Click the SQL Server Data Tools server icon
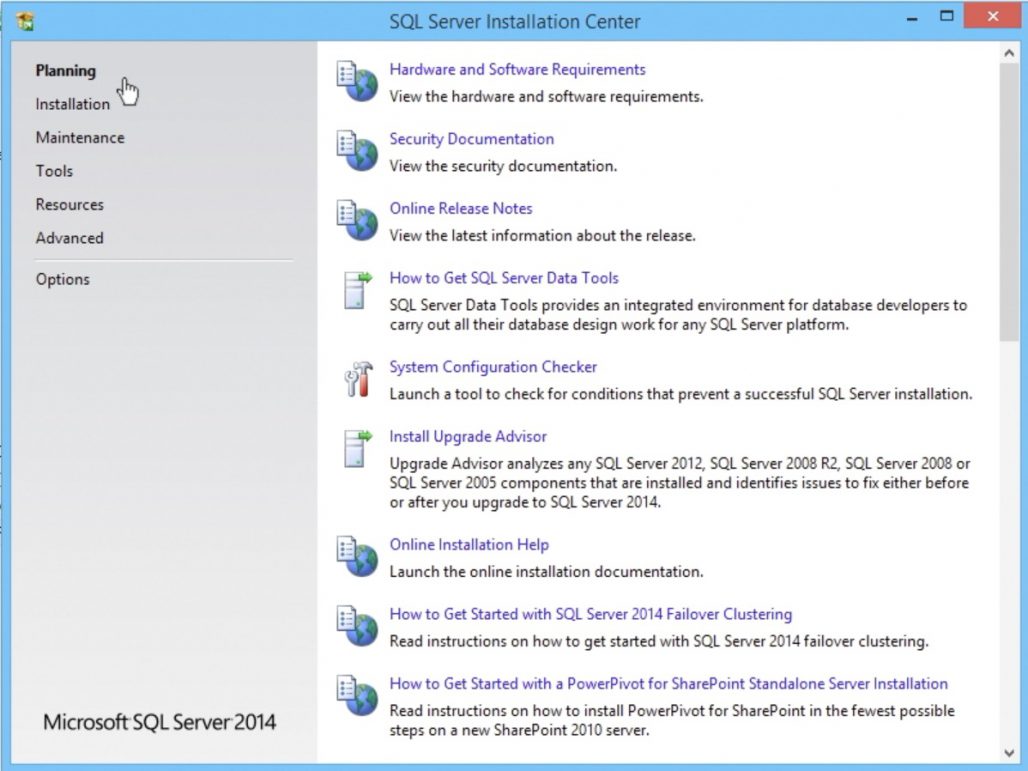 (x=358, y=290)
